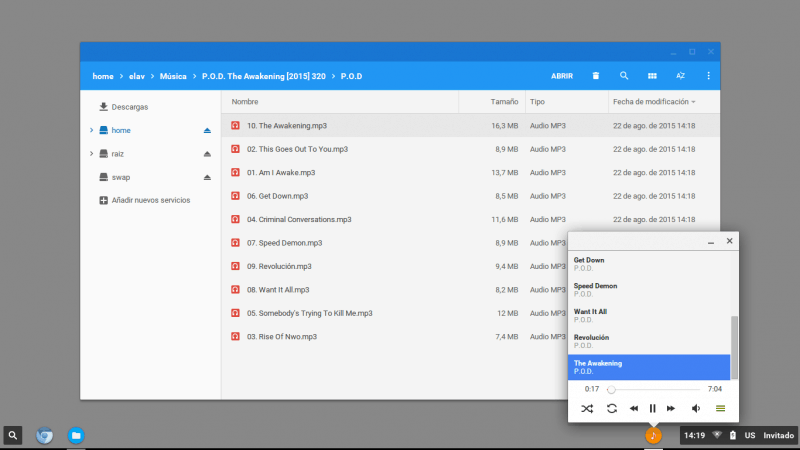Switch to grid thumbnail view
This screenshot has width=800, height=450.
coord(652,76)
